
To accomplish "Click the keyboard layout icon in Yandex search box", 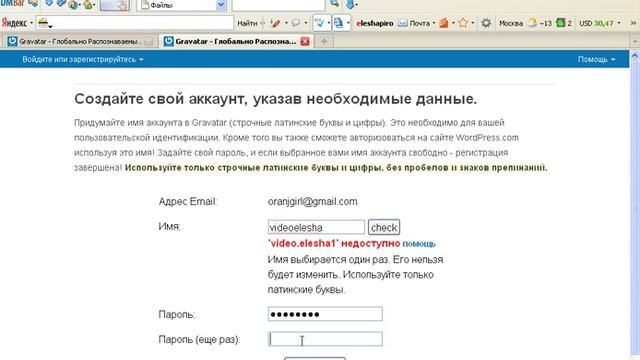I will pyautogui.click(x=43, y=23).
